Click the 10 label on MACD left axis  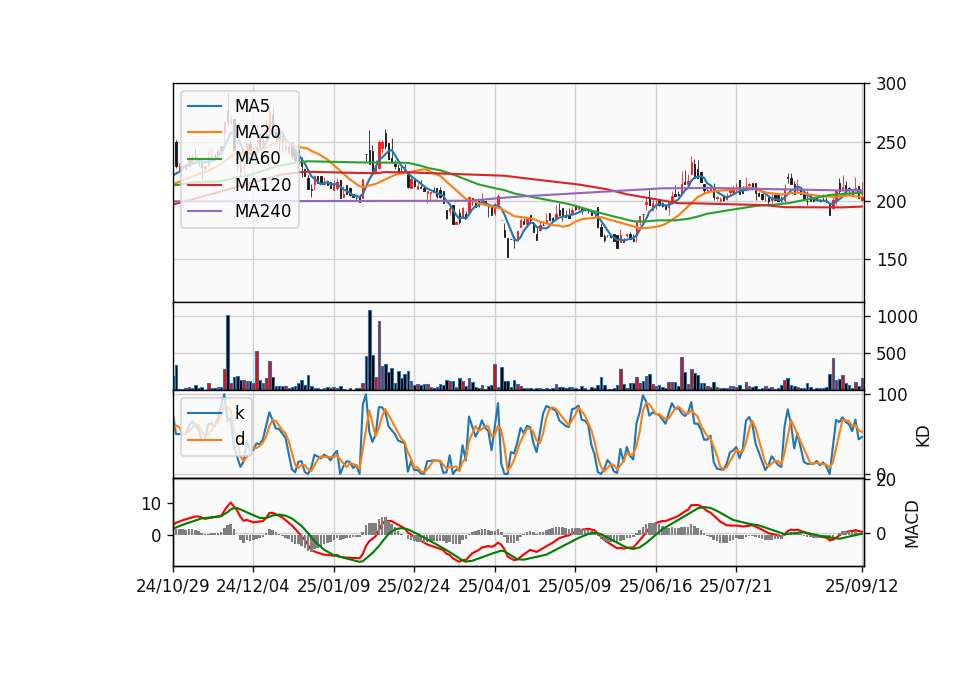coord(151,504)
